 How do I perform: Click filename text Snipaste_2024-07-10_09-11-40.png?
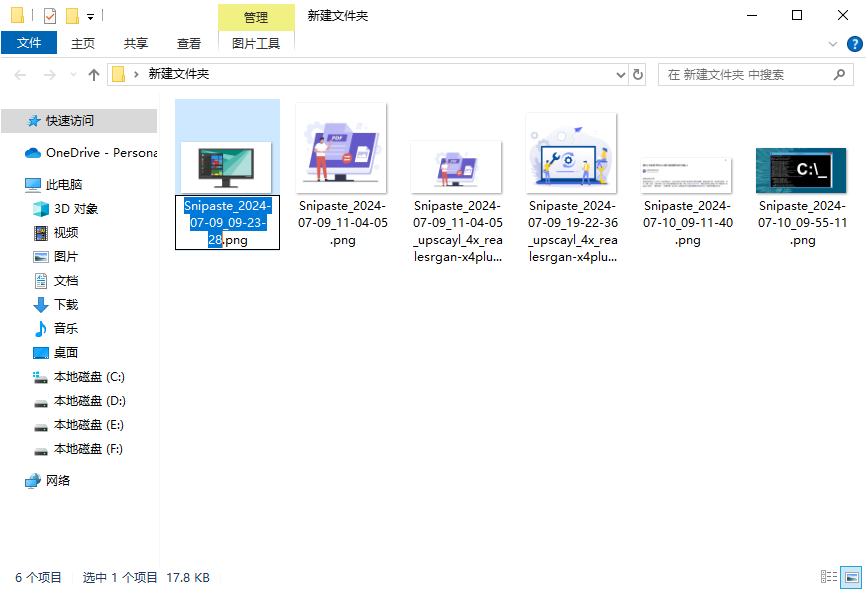pyautogui.click(x=687, y=223)
